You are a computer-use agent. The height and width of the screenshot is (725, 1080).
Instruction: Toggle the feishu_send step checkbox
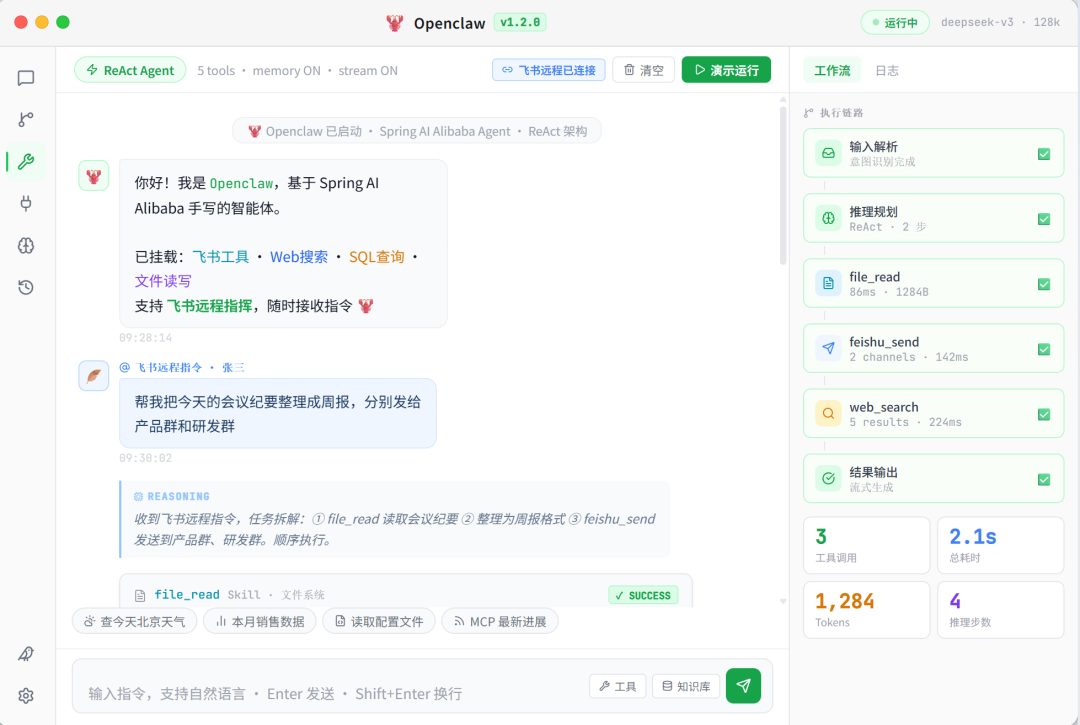1044,349
